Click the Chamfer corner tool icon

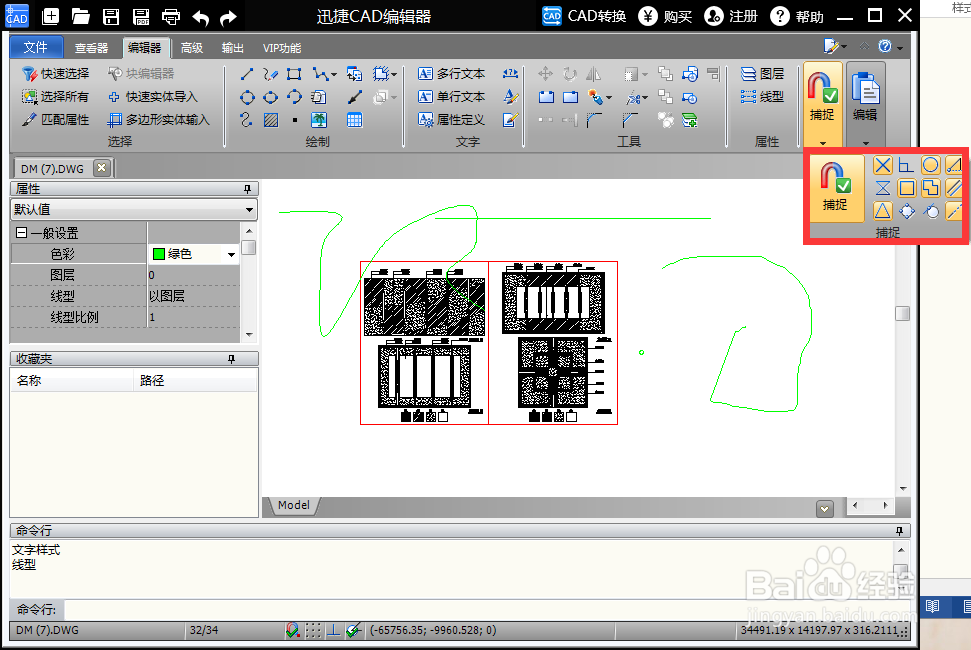point(630,120)
